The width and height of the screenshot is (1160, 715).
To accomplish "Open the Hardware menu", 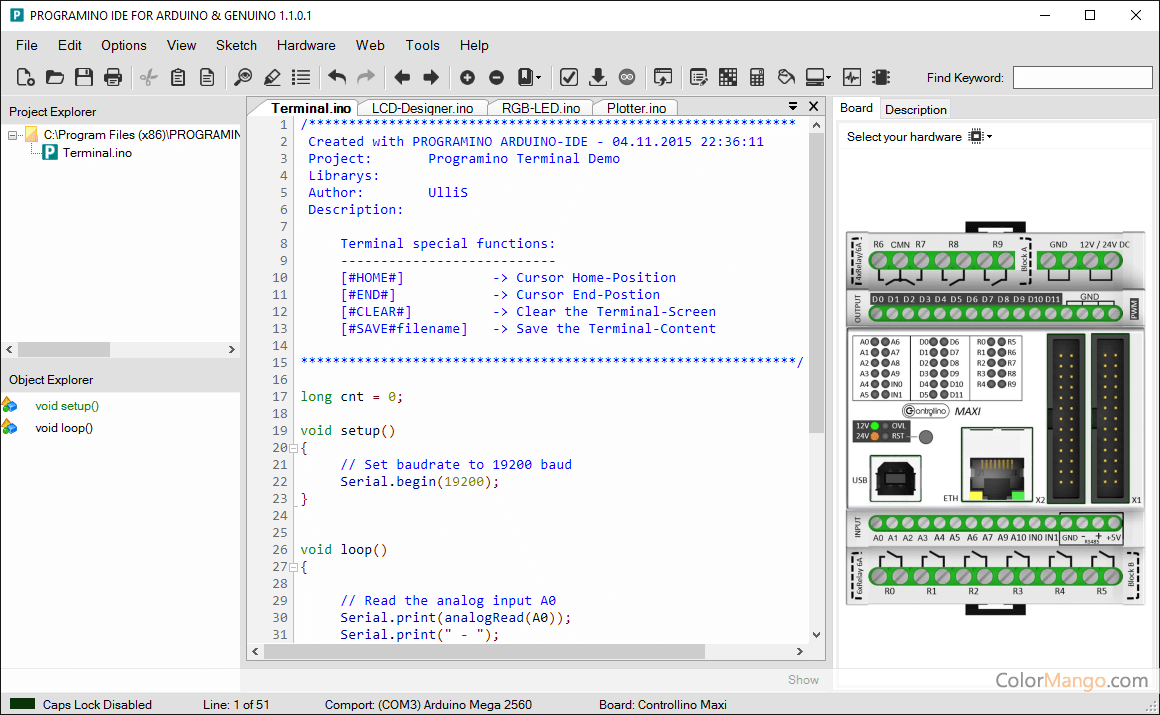I will coord(306,45).
